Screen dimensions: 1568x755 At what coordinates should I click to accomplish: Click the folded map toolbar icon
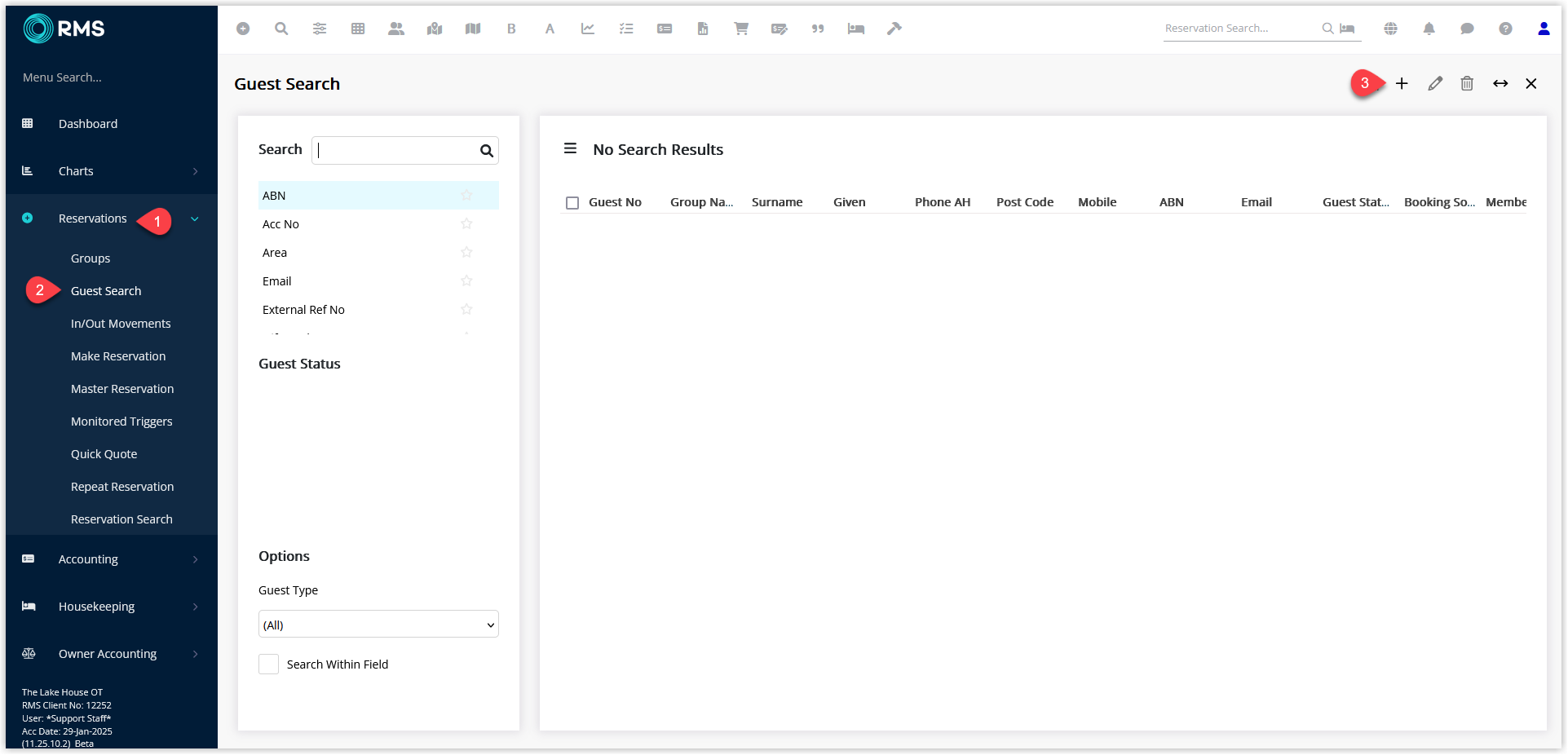coord(473,29)
